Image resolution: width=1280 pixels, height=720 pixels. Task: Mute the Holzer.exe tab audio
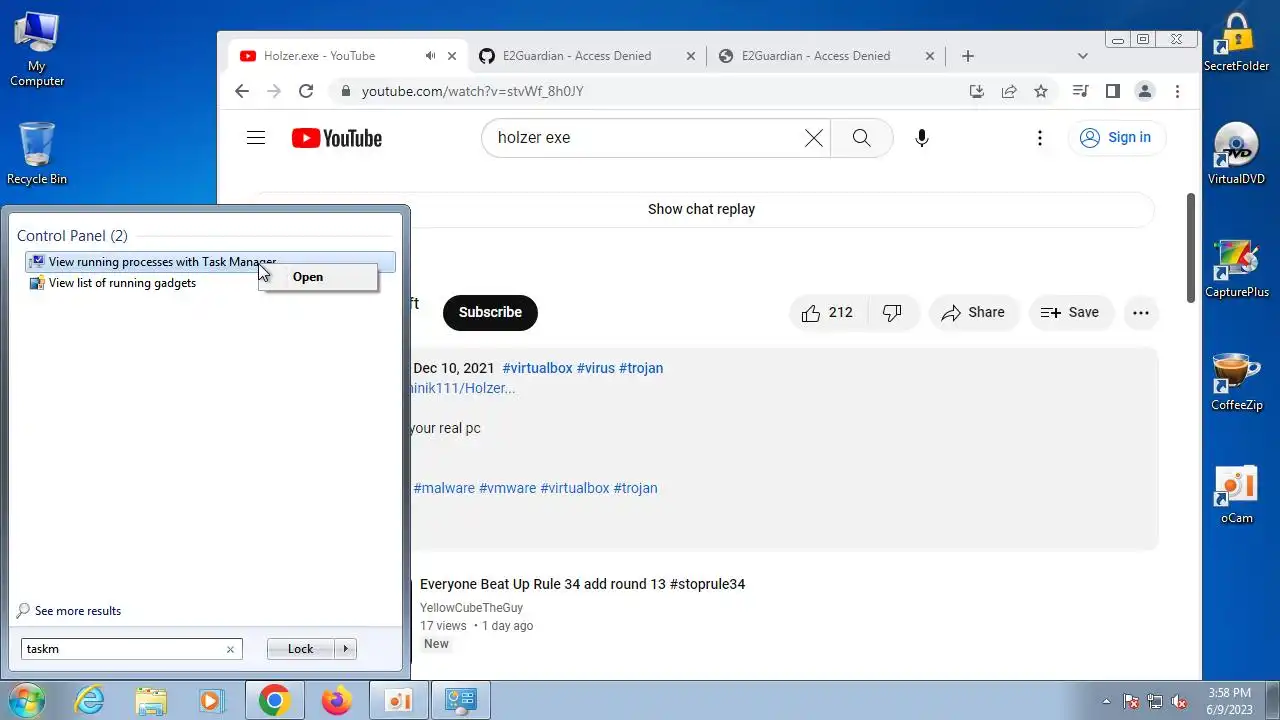pos(430,56)
